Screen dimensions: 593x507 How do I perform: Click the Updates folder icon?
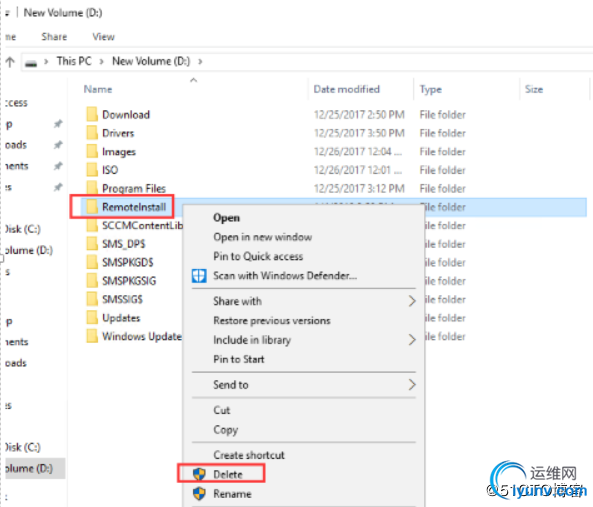click(92, 318)
